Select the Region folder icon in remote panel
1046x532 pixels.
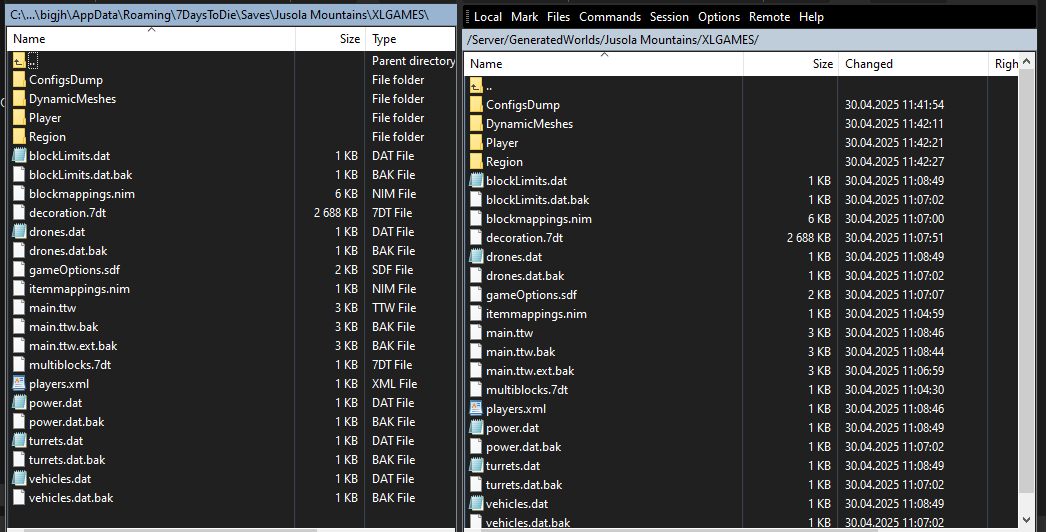(x=476, y=162)
